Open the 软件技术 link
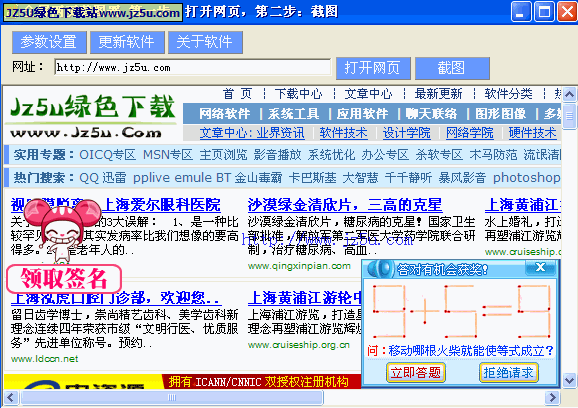The width and height of the screenshot is (578, 408). [x=344, y=133]
